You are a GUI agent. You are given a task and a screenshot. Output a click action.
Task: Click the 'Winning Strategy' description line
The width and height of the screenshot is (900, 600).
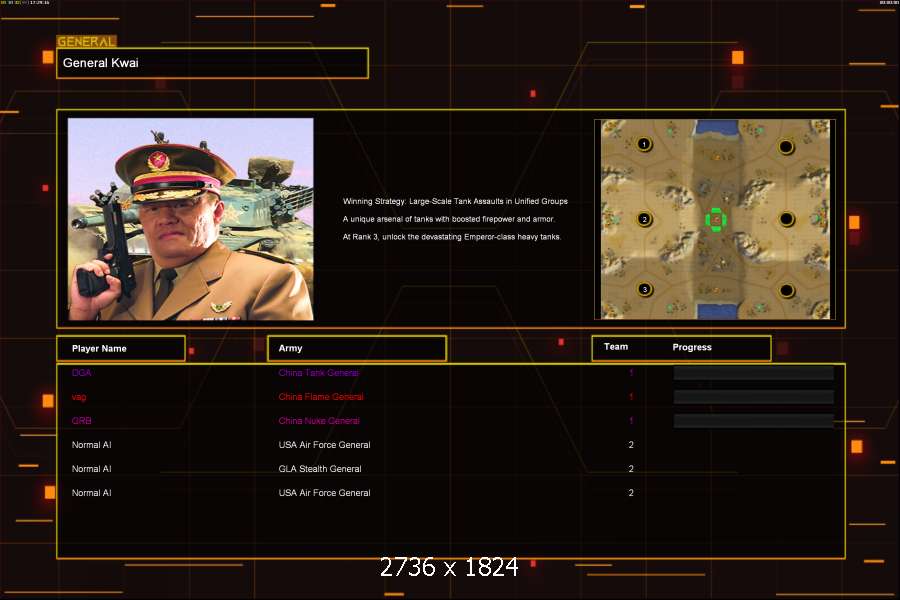(455, 201)
